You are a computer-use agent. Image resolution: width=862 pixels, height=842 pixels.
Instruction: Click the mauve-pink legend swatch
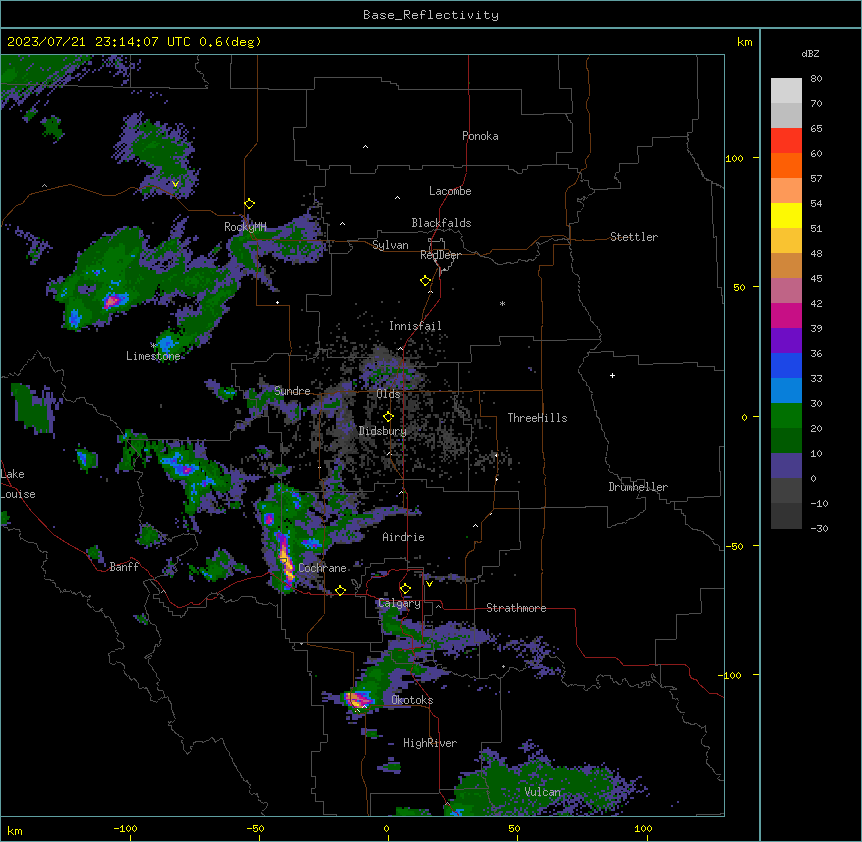[786, 290]
